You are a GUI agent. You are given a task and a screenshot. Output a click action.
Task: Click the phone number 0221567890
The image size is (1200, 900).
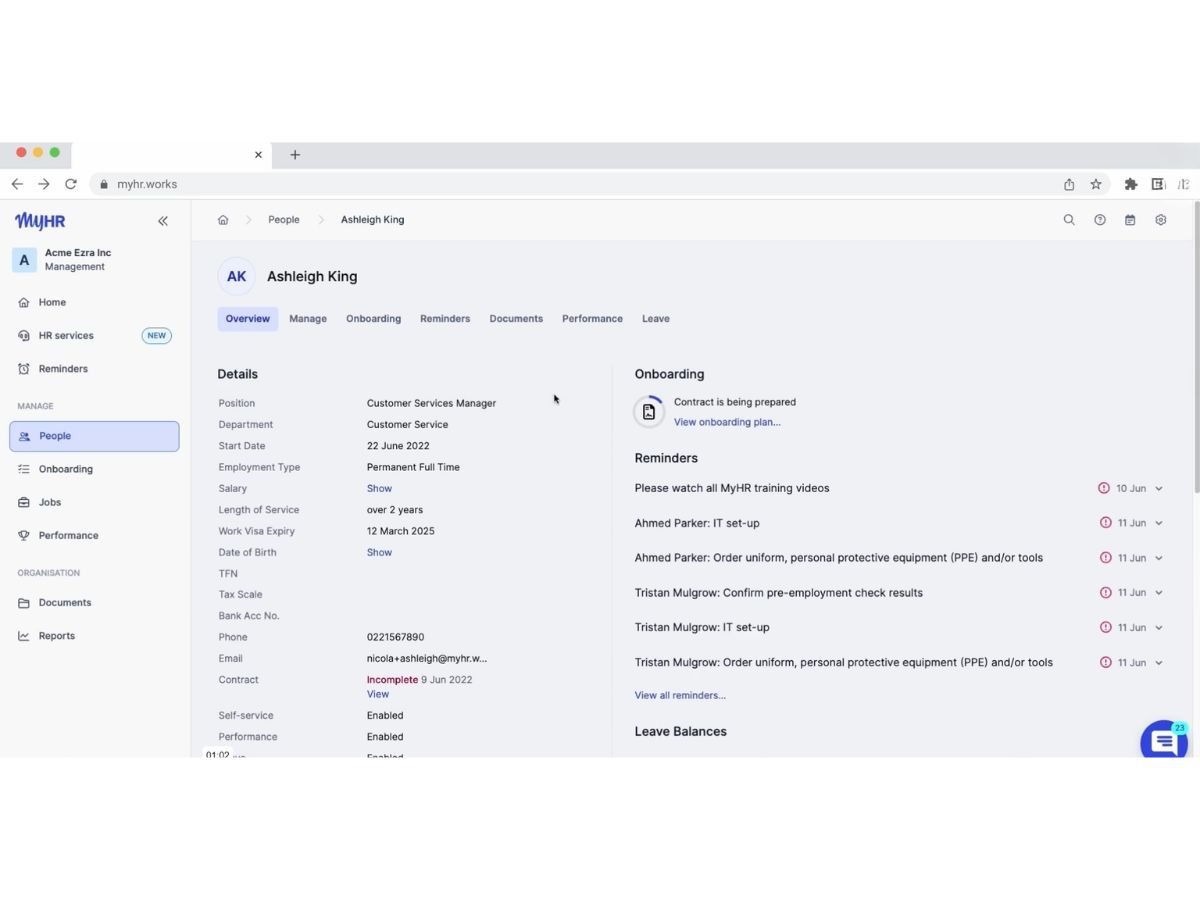click(x=395, y=637)
